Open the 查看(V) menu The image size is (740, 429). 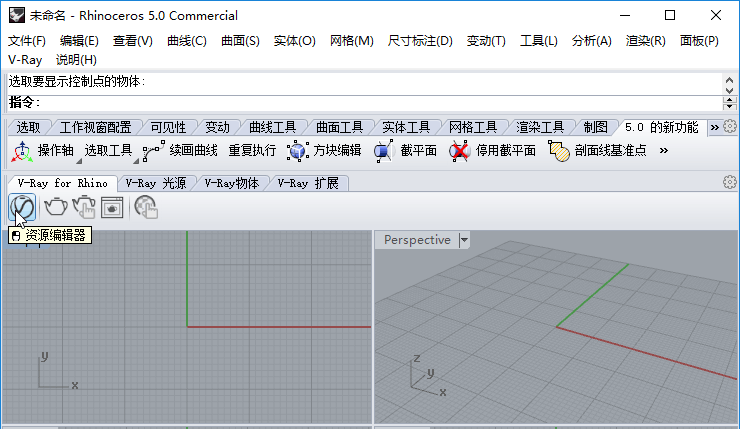tap(133, 41)
